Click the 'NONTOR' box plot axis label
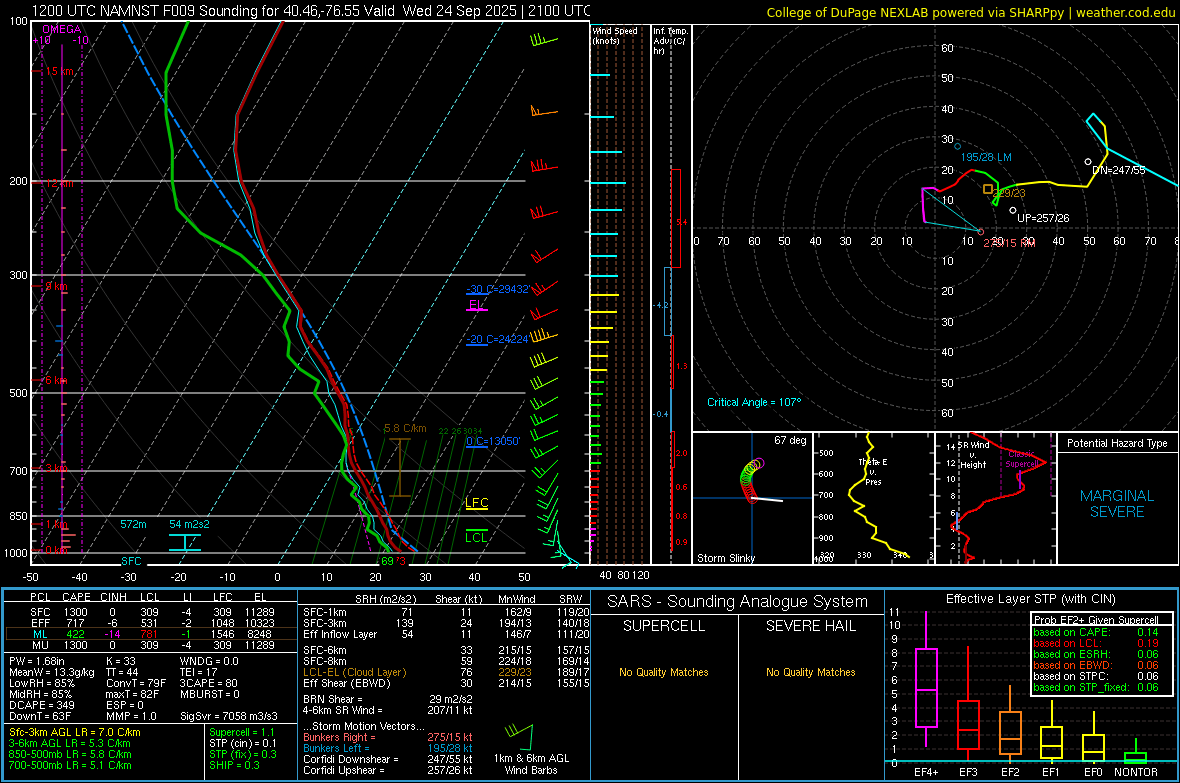The image size is (1180, 783). [1136, 772]
